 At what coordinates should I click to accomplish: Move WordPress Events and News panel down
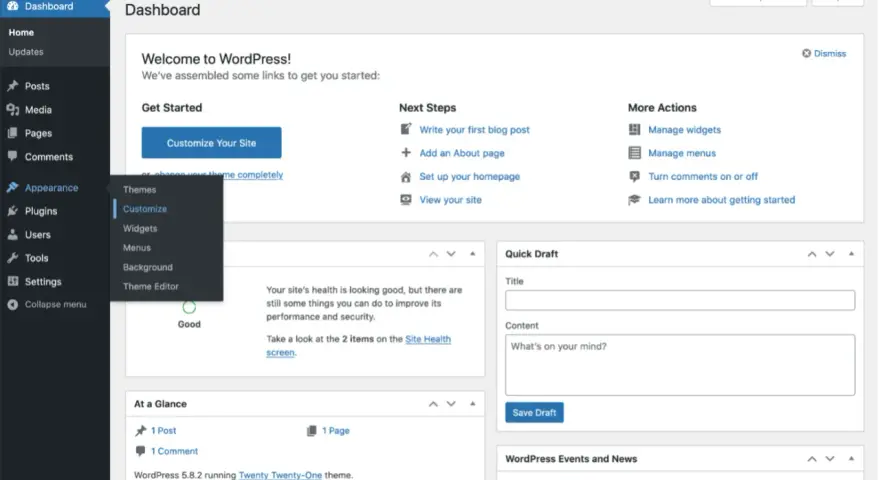click(x=829, y=459)
